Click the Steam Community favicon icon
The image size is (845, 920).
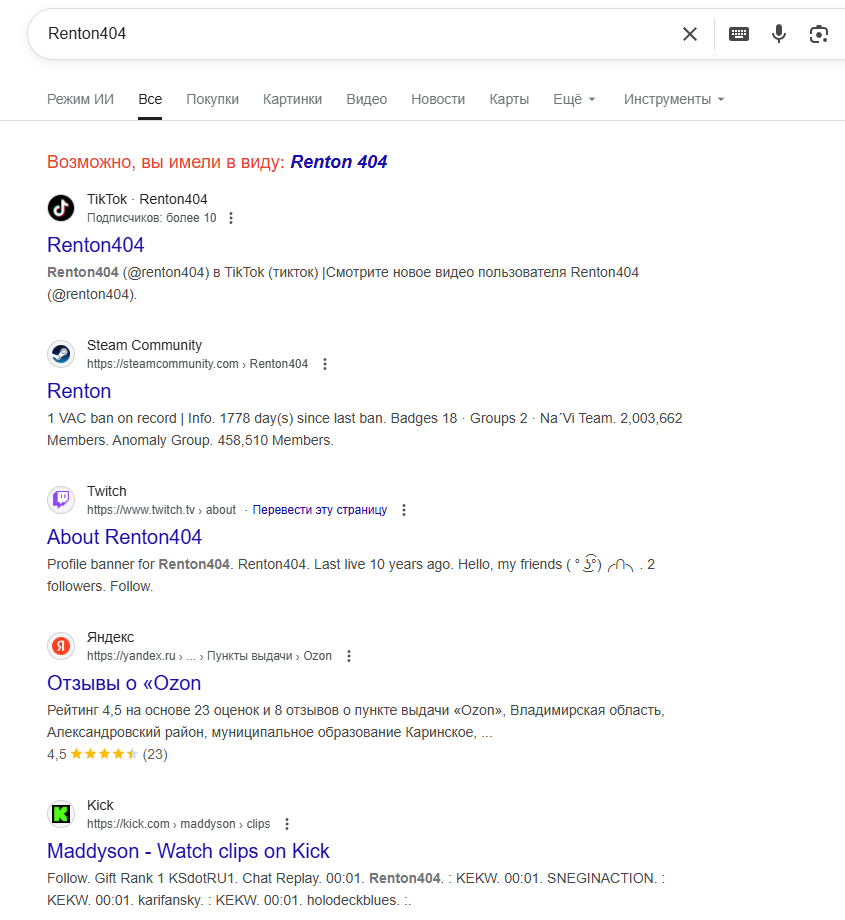pos(61,354)
